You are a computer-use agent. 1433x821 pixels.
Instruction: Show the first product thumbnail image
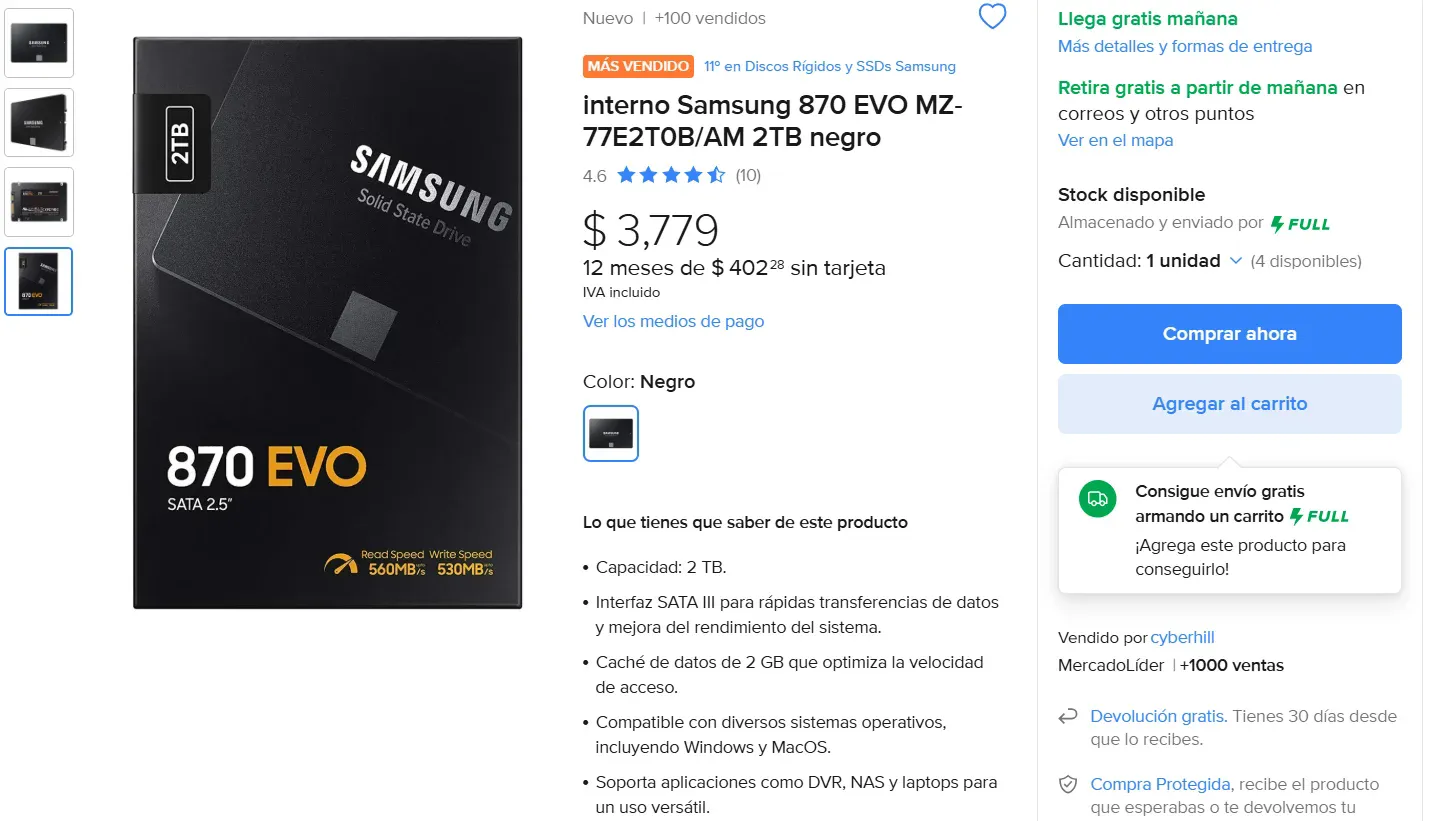(x=39, y=43)
